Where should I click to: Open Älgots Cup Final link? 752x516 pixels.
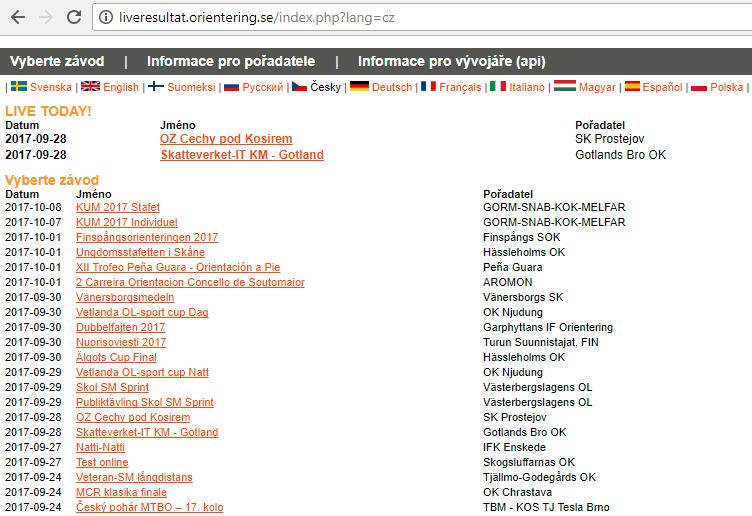click(x=116, y=357)
